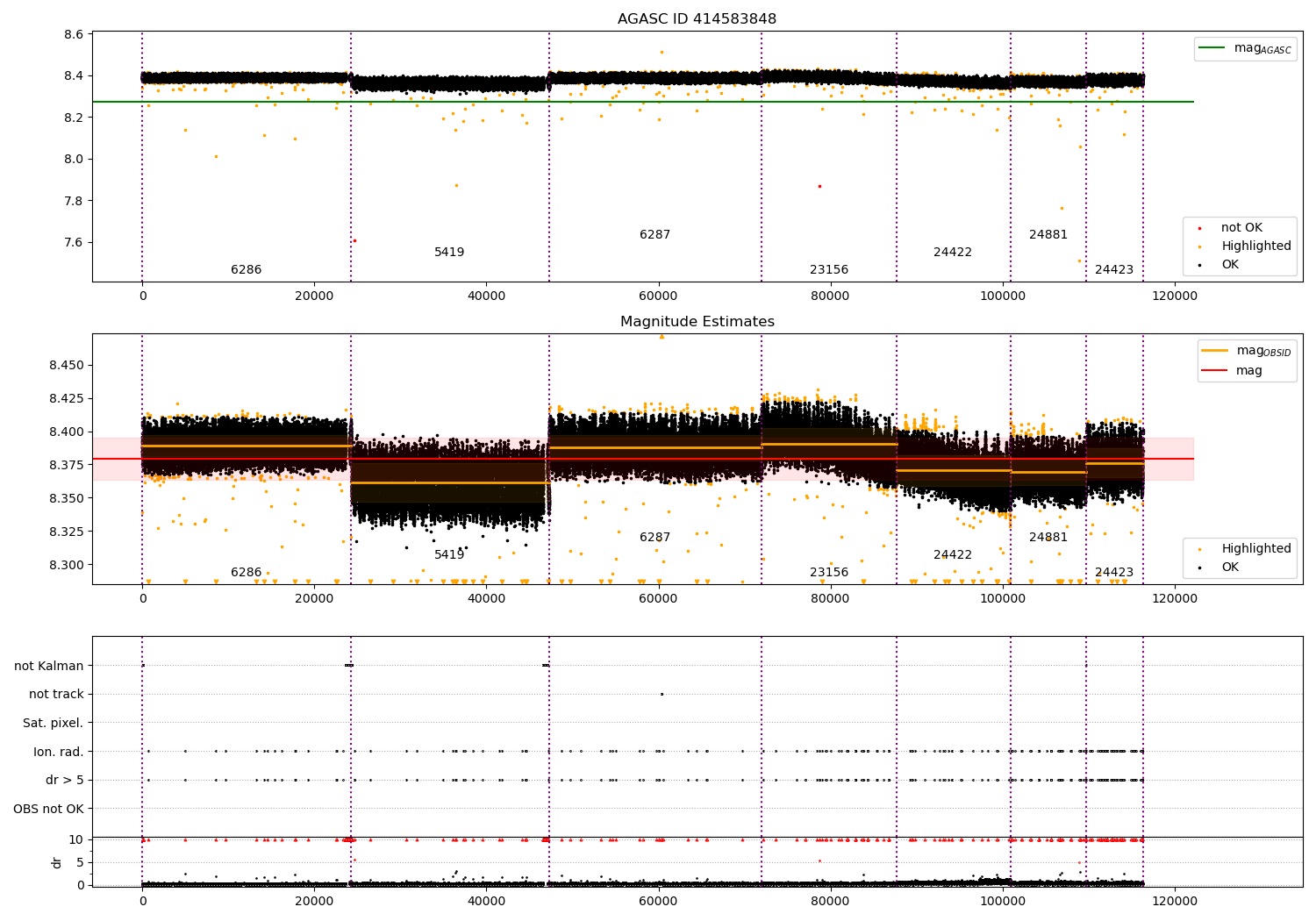Select the 'not Kalman' axis label
1316x921 pixels.
[49, 667]
